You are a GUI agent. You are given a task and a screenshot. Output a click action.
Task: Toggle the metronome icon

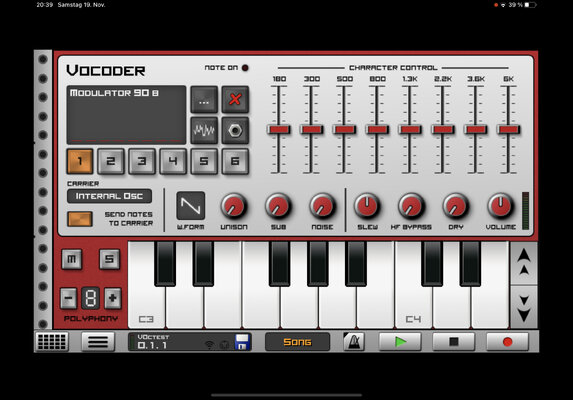[354, 342]
